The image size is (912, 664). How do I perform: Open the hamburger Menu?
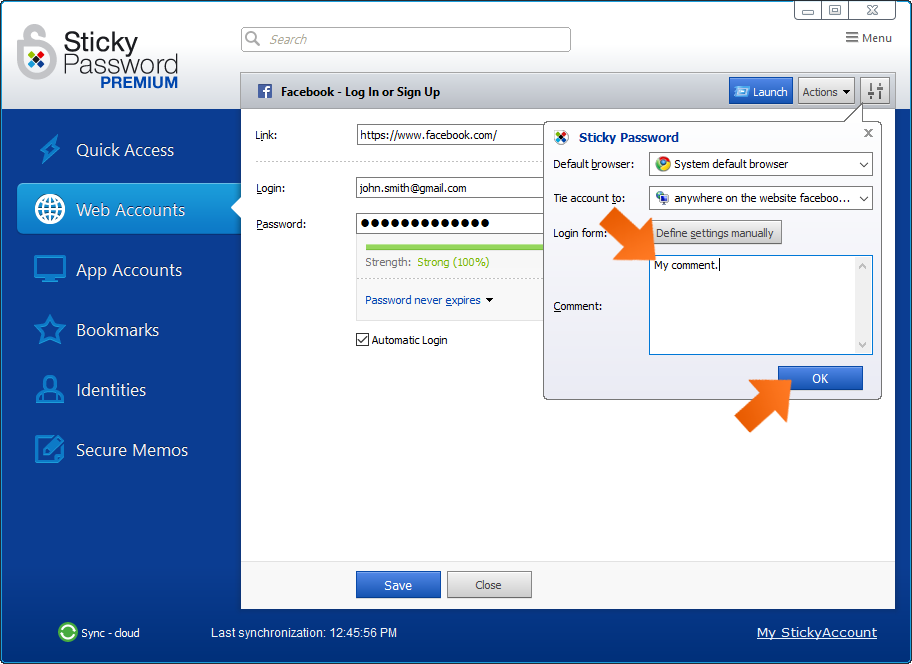868,38
